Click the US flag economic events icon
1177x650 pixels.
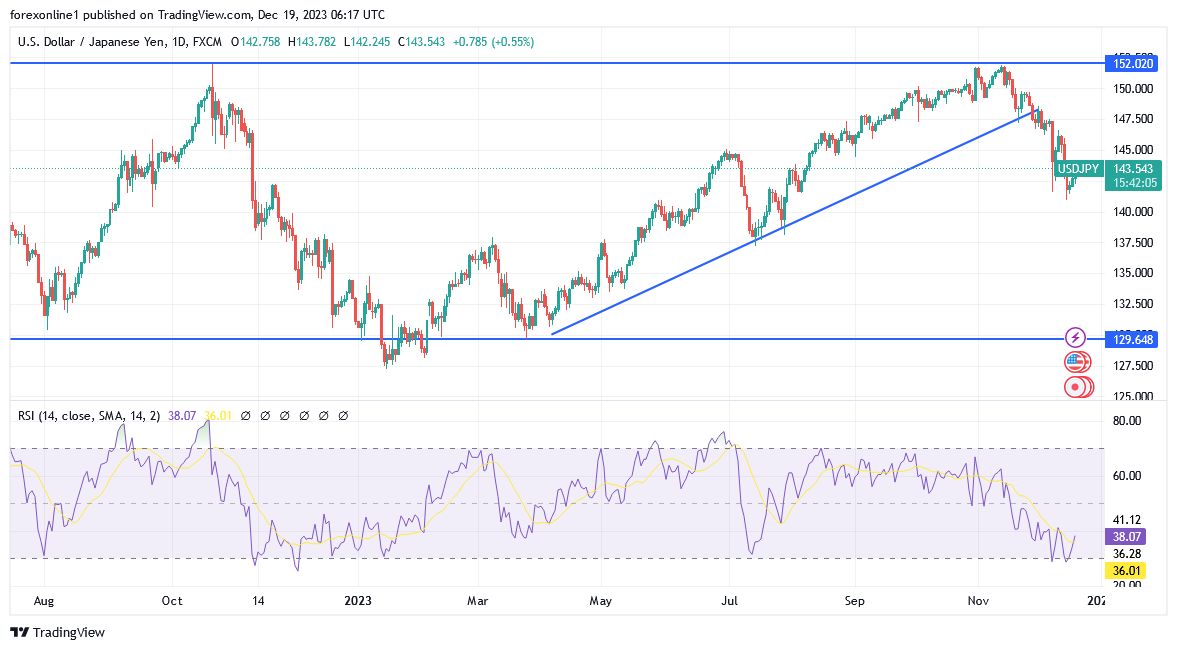[x=1075, y=362]
